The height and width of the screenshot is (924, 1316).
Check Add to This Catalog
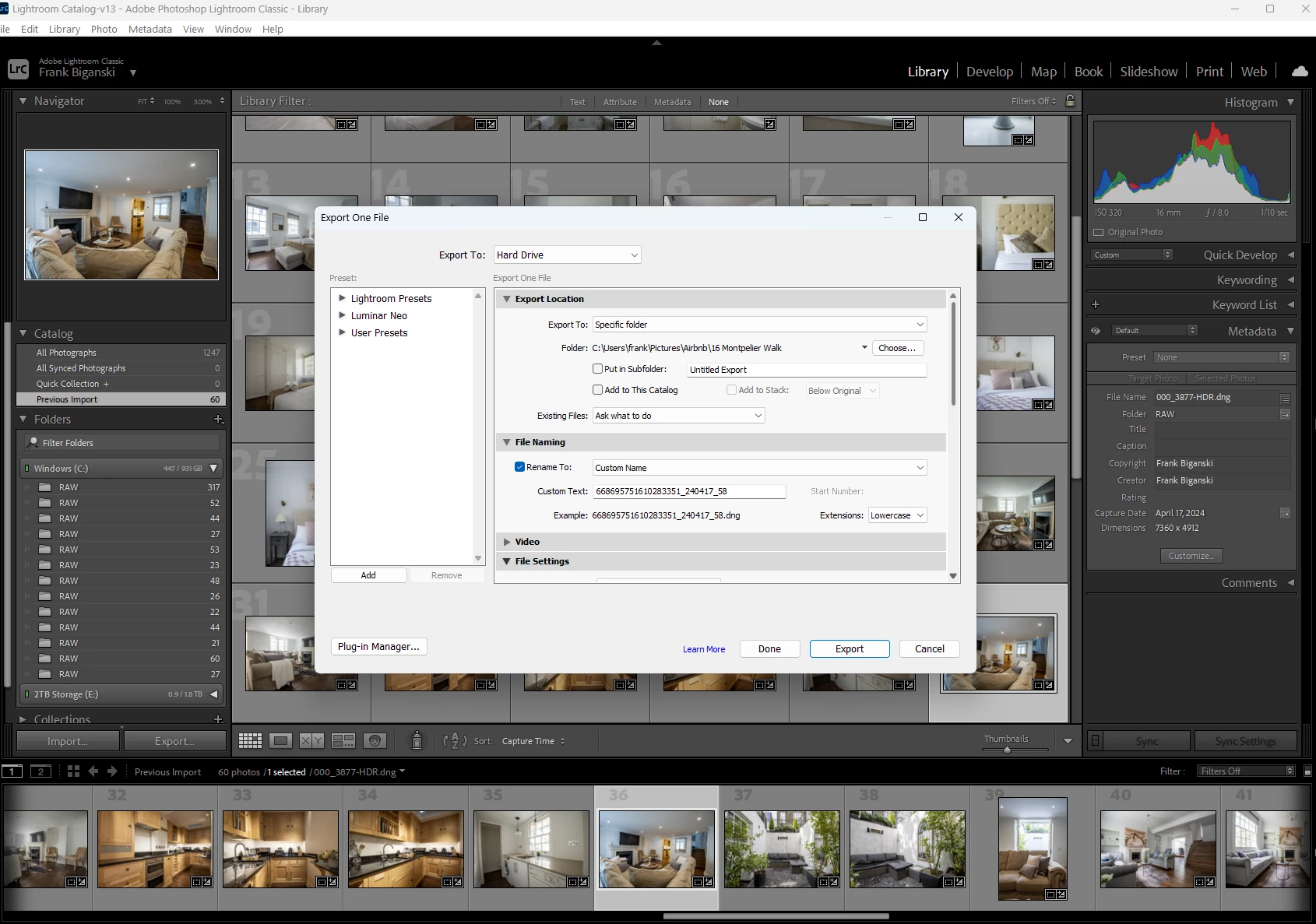[597, 390]
